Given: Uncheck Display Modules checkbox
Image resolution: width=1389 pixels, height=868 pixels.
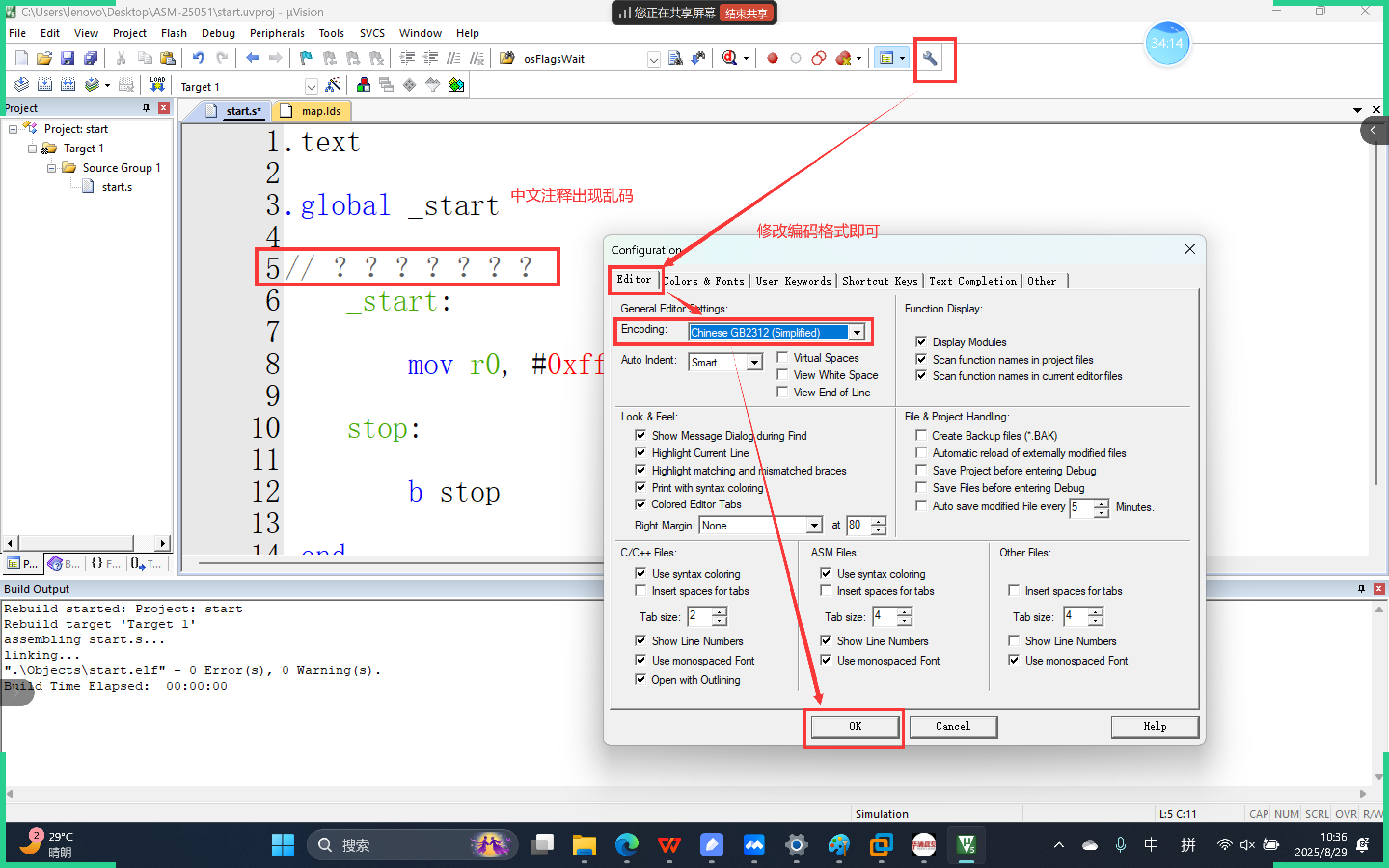Looking at the screenshot, I should (921, 341).
